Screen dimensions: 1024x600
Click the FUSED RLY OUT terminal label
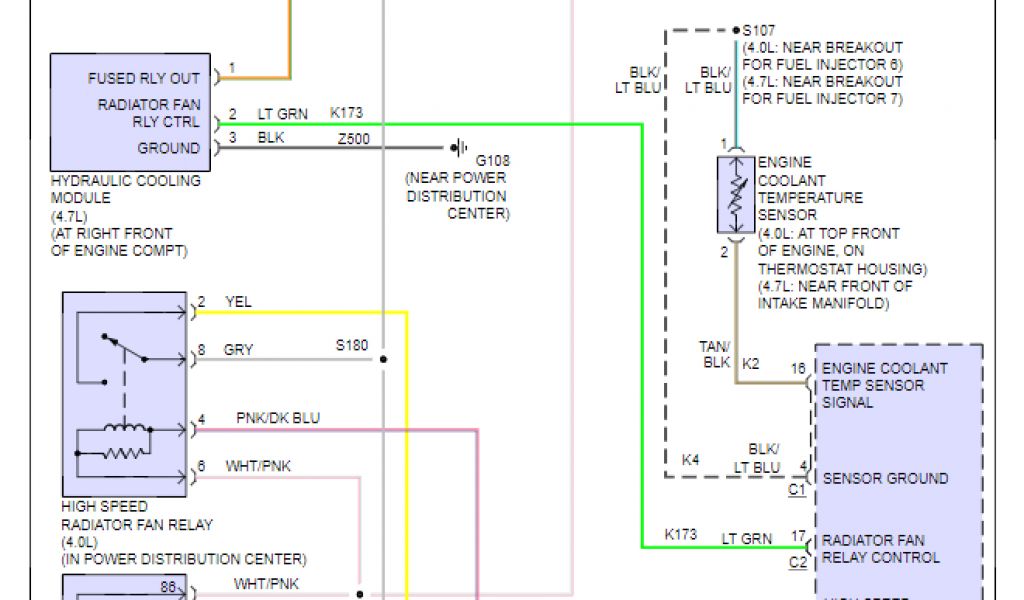click(x=143, y=78)
